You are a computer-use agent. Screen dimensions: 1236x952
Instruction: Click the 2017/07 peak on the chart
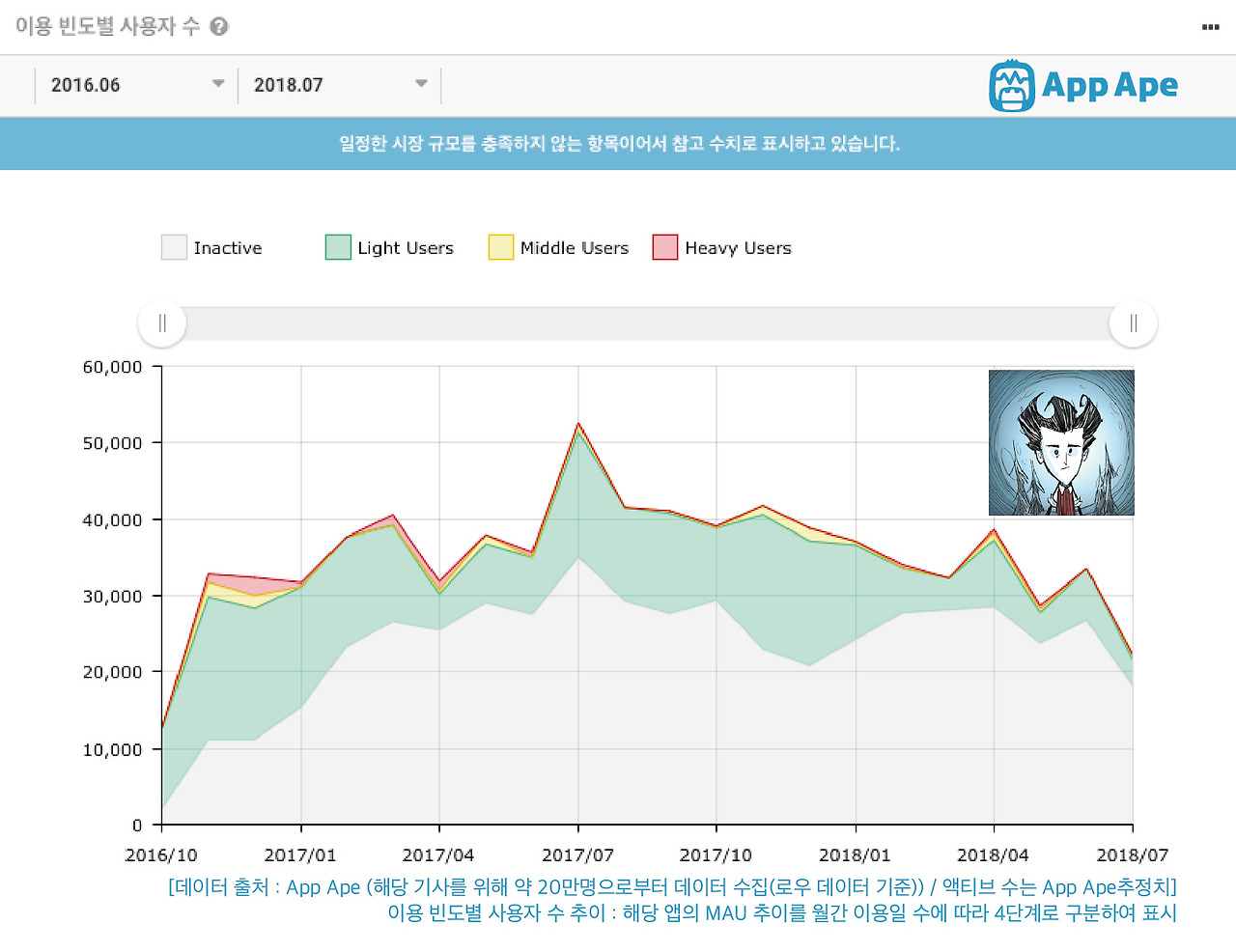(577, 423)
